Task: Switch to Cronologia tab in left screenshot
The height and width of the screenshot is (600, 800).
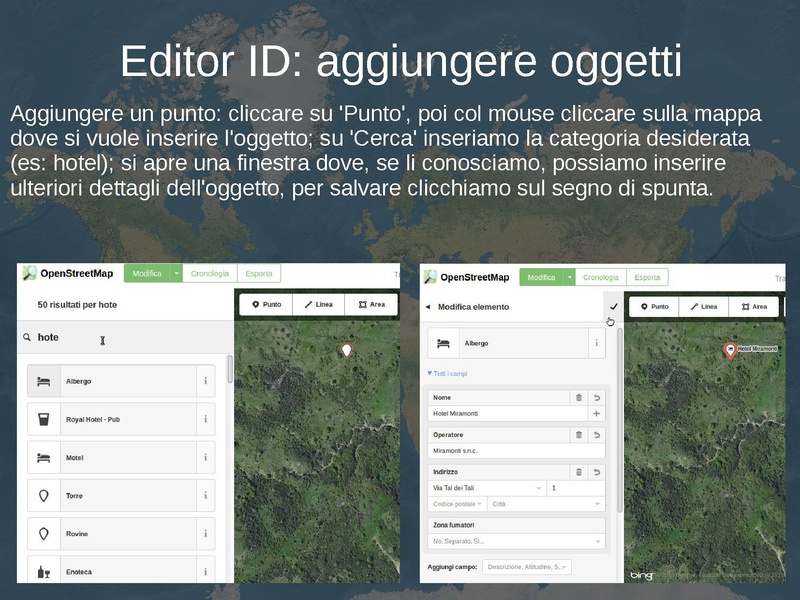Action: point(211,273)
